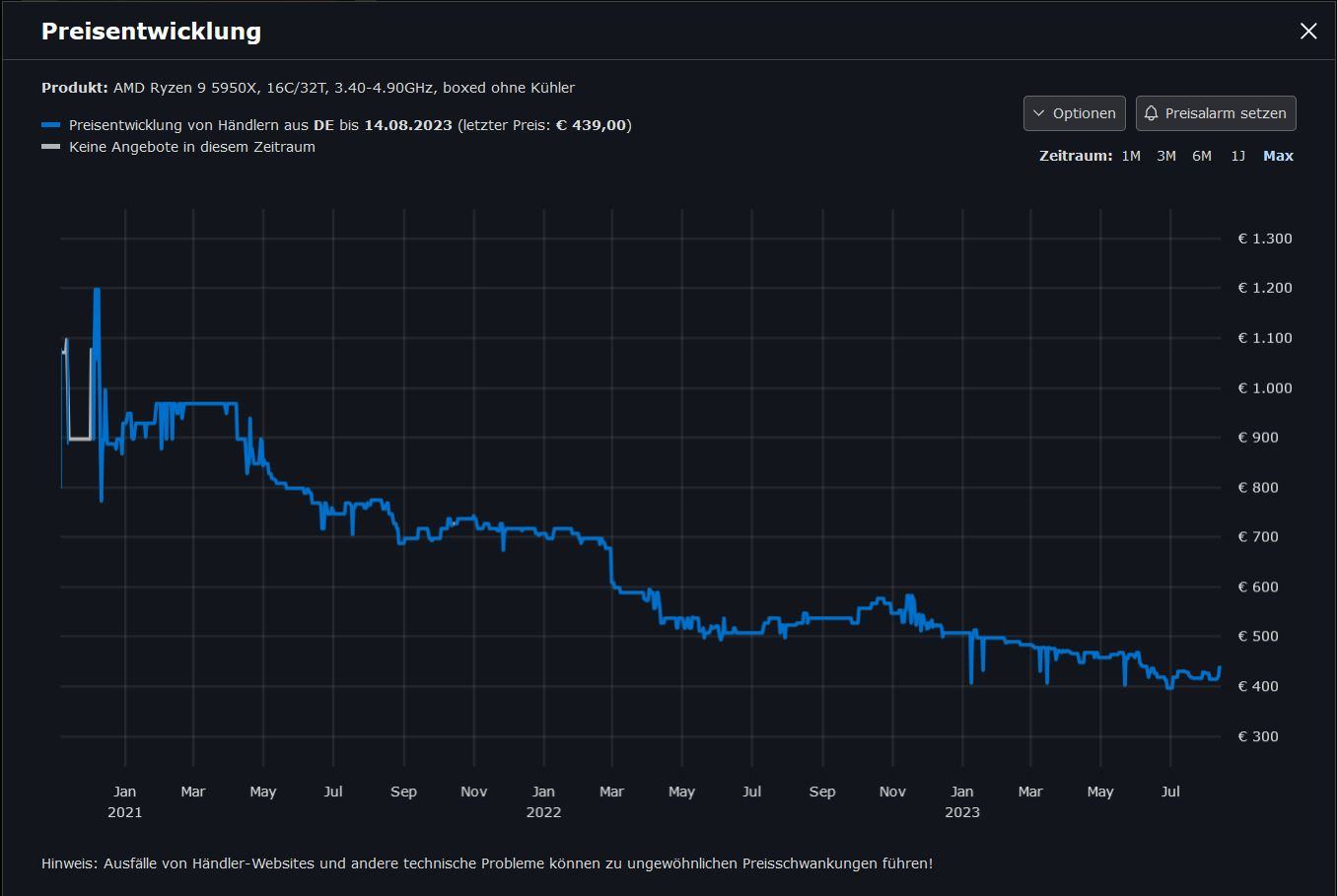Image resolution: width=1337 pixels, height=896 pixels.
Task: Close the Preisentwicklung dialog with the X
Action: (1308, 32)
